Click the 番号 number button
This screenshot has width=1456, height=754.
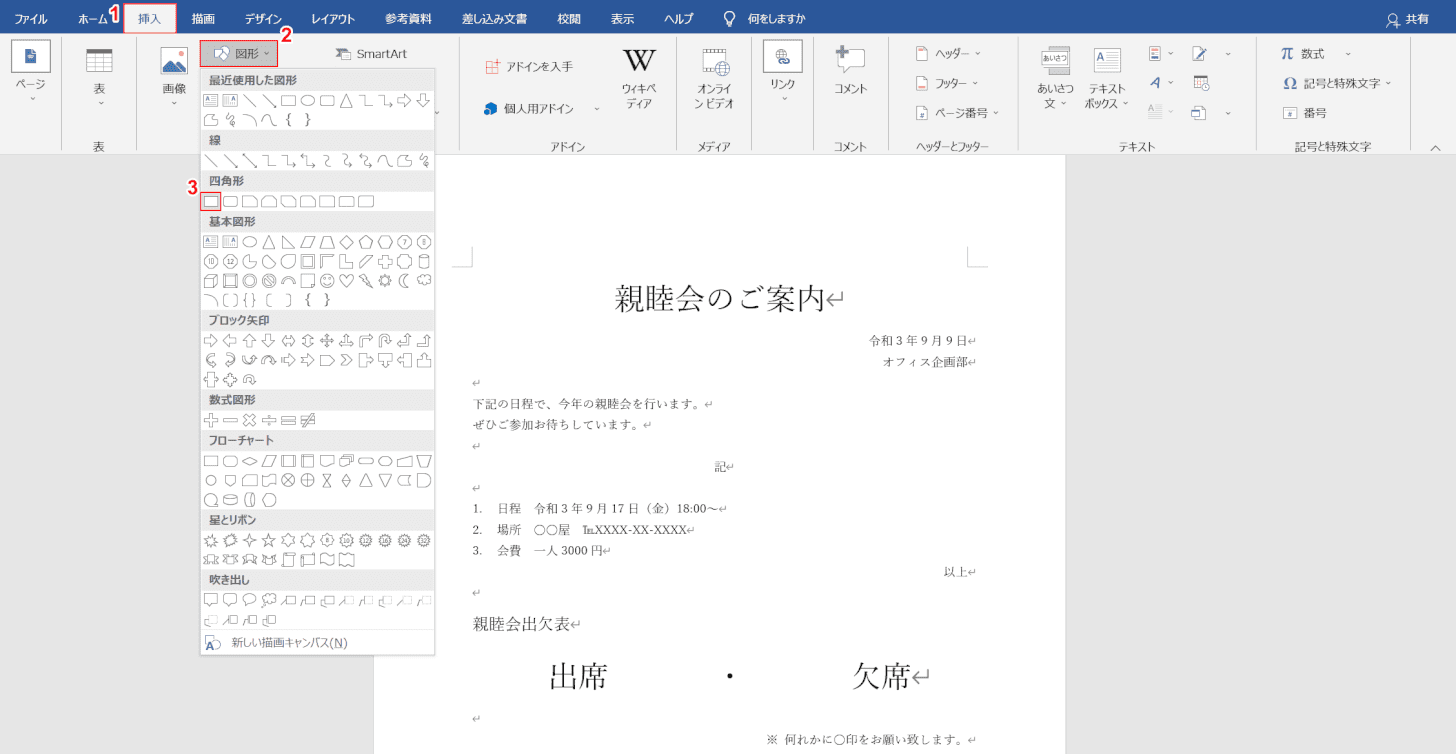(x=1304, y=113)
